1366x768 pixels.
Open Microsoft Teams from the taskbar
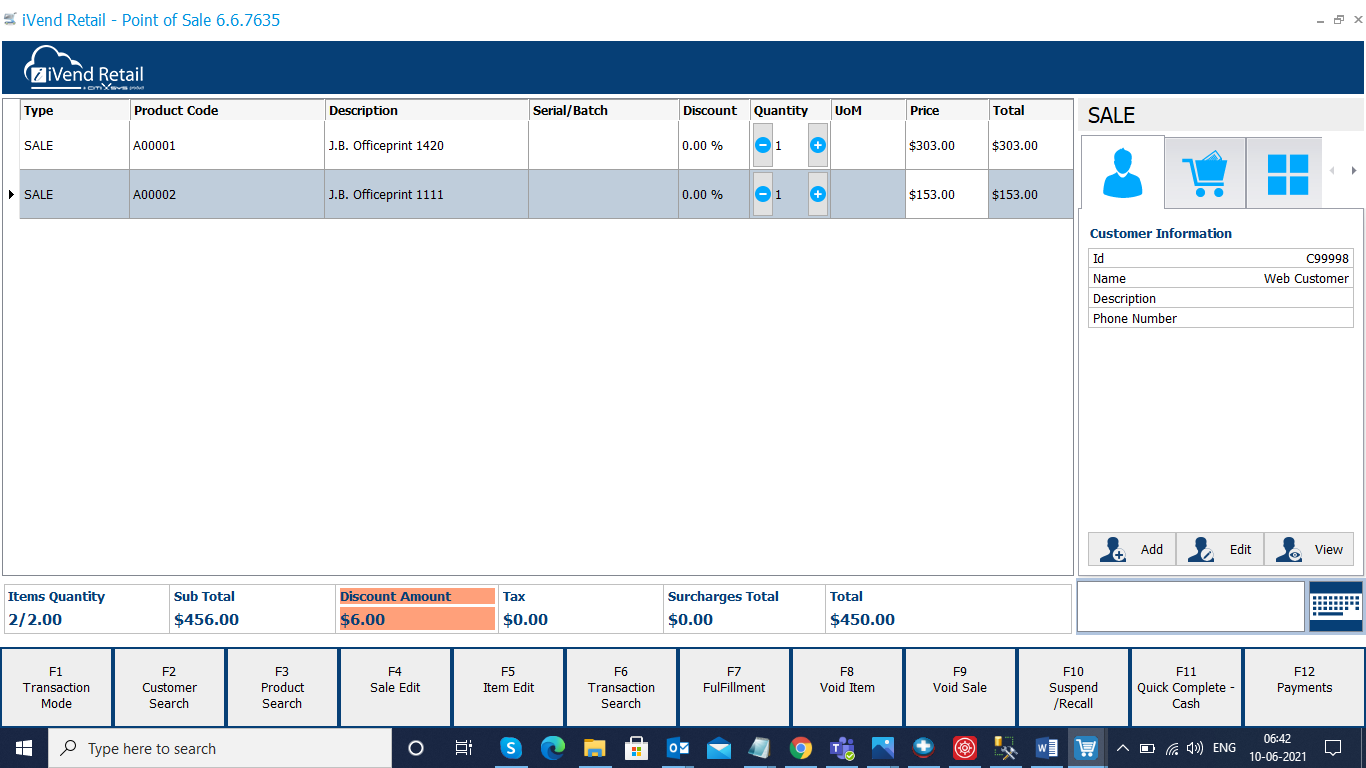coord(842,748)
